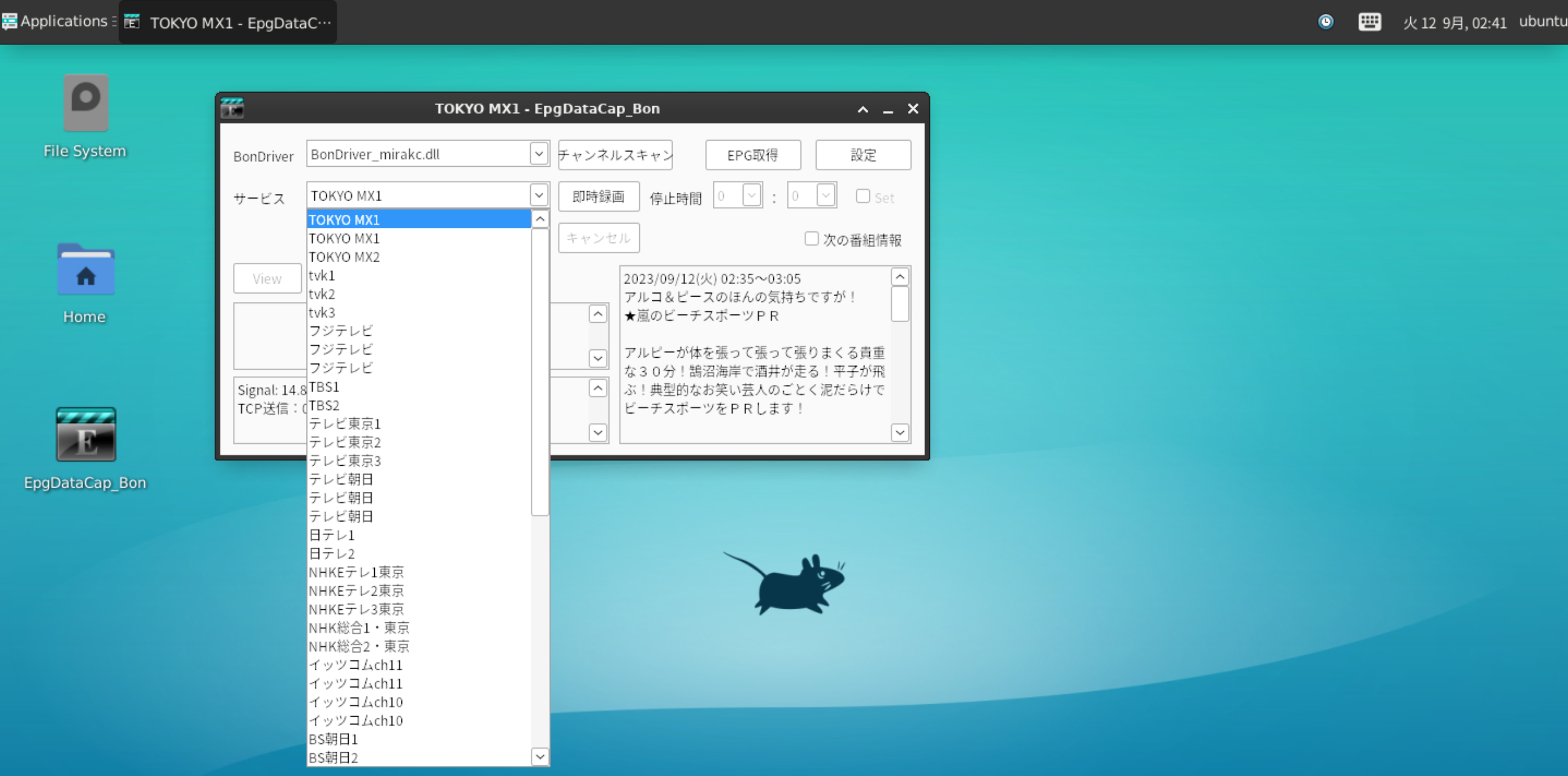Screen dimensions: 1568x776
Task: Click the EpgDataCap_Bon title bar app icon
Action: pyautogui.click(x=231, y=108)
